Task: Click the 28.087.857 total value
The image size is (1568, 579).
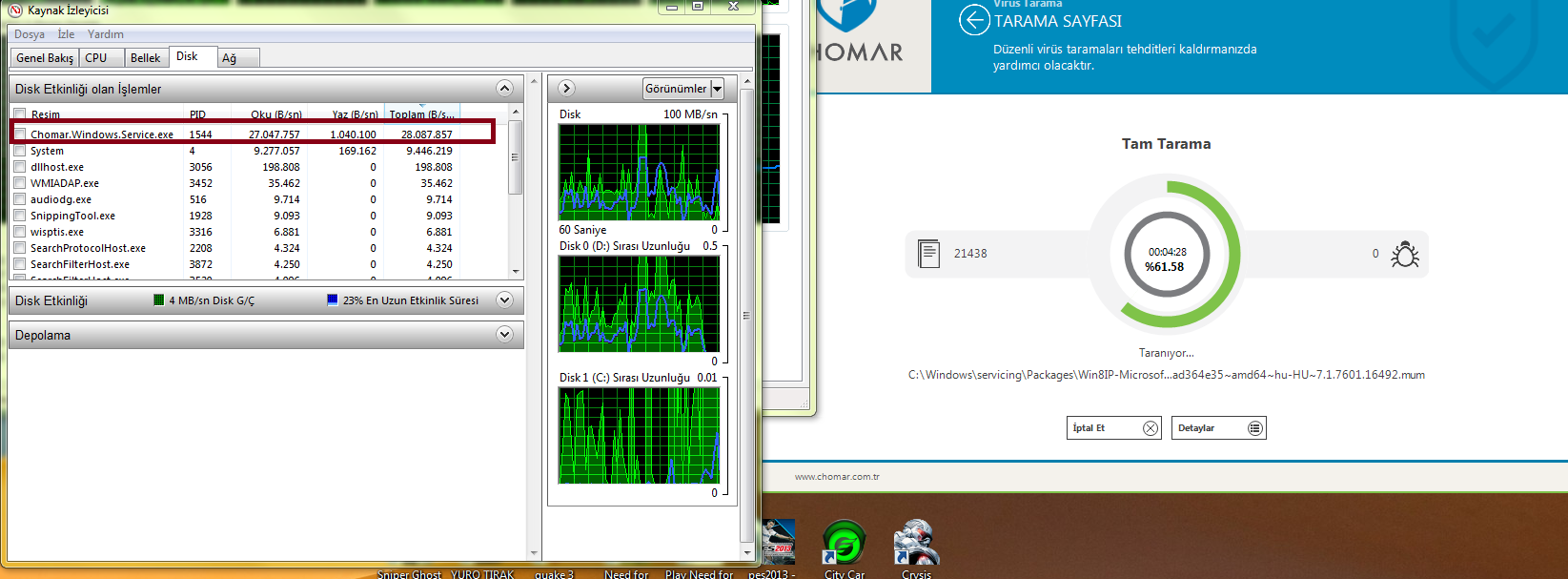Action: [x=426, y=134]
